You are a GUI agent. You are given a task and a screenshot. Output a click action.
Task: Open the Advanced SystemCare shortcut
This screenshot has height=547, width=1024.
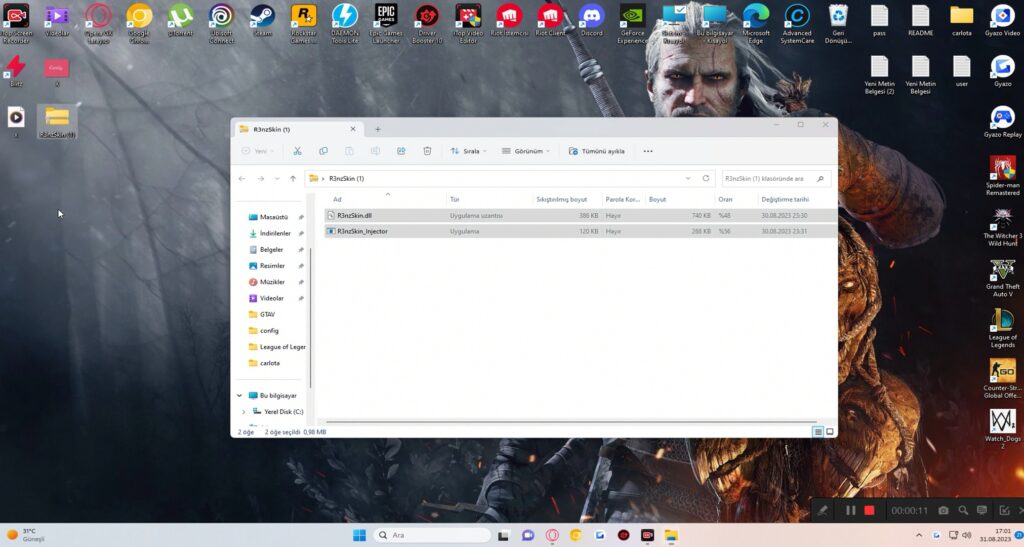(797, 23)
